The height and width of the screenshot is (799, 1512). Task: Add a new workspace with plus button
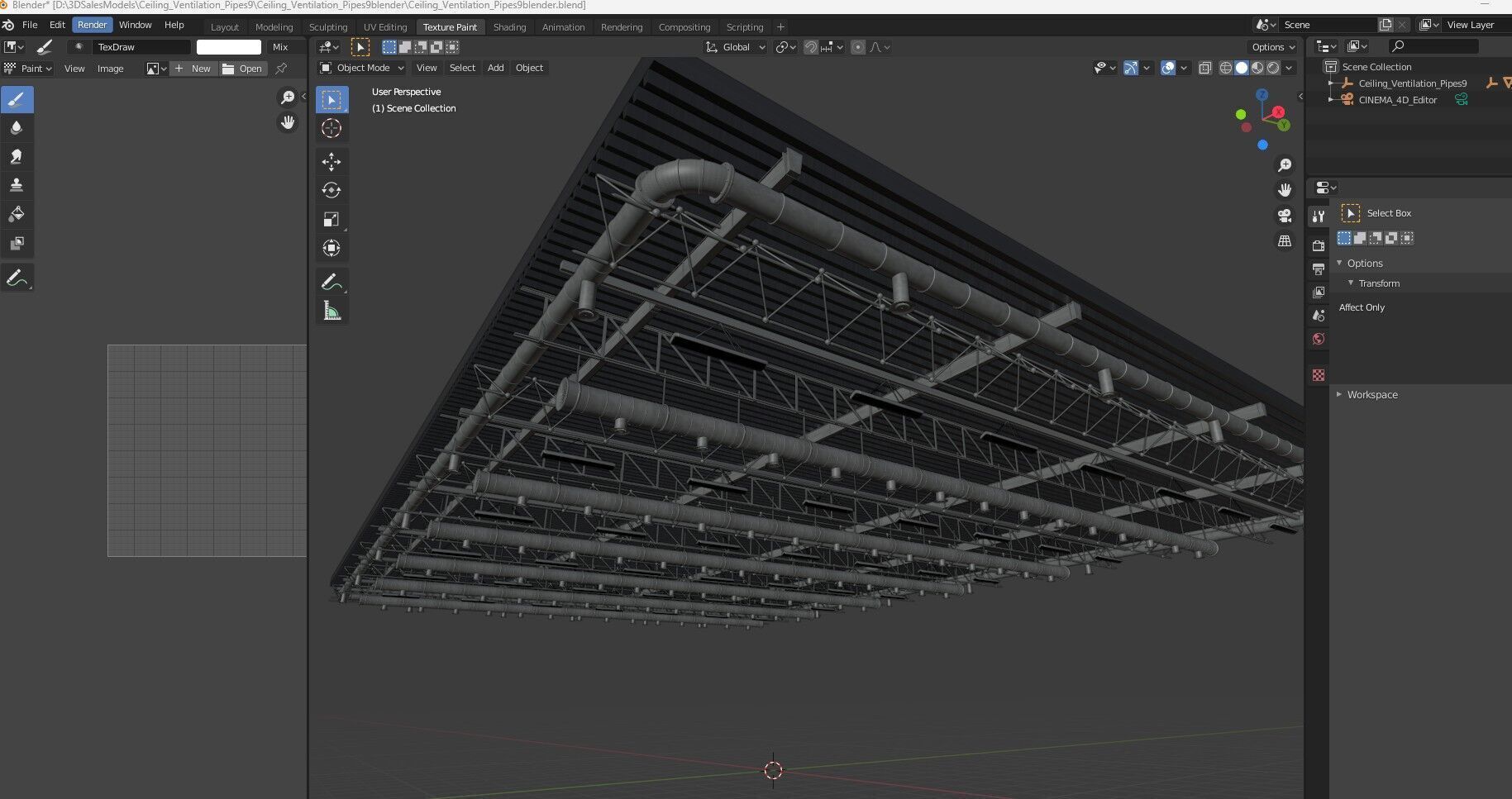pyautogui.click(x=780, y=27)
